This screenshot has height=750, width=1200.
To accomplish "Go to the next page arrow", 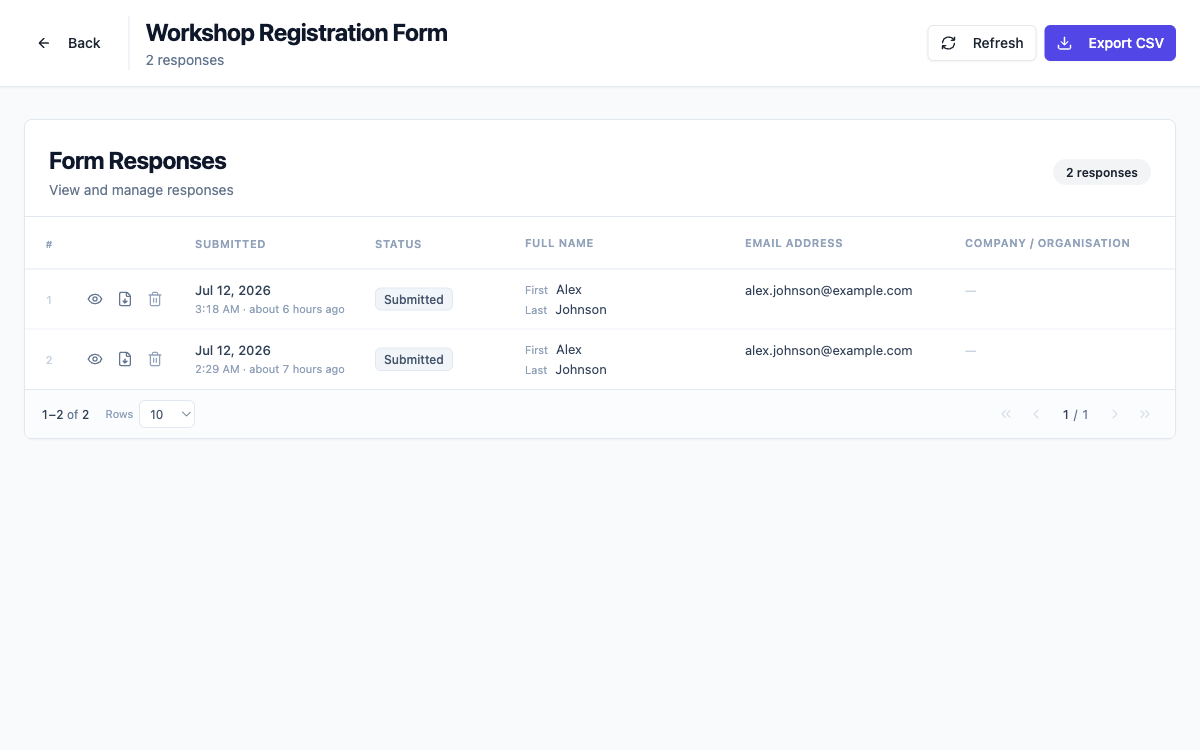I will coord(1115,414).
